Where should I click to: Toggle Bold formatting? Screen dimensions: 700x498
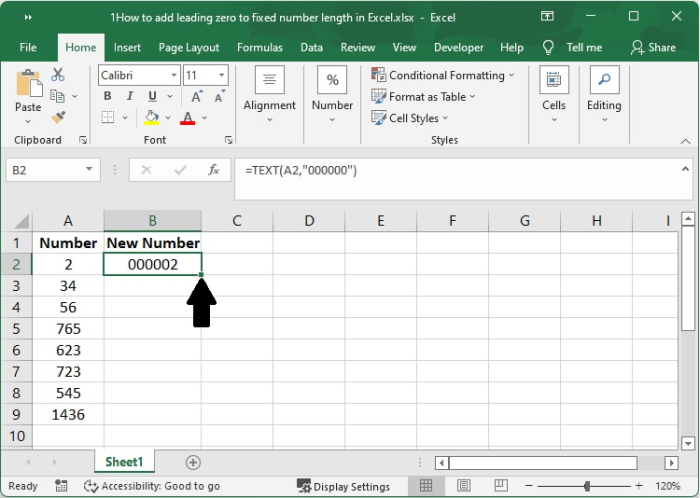pyautogui.click(x=108, y=96)
